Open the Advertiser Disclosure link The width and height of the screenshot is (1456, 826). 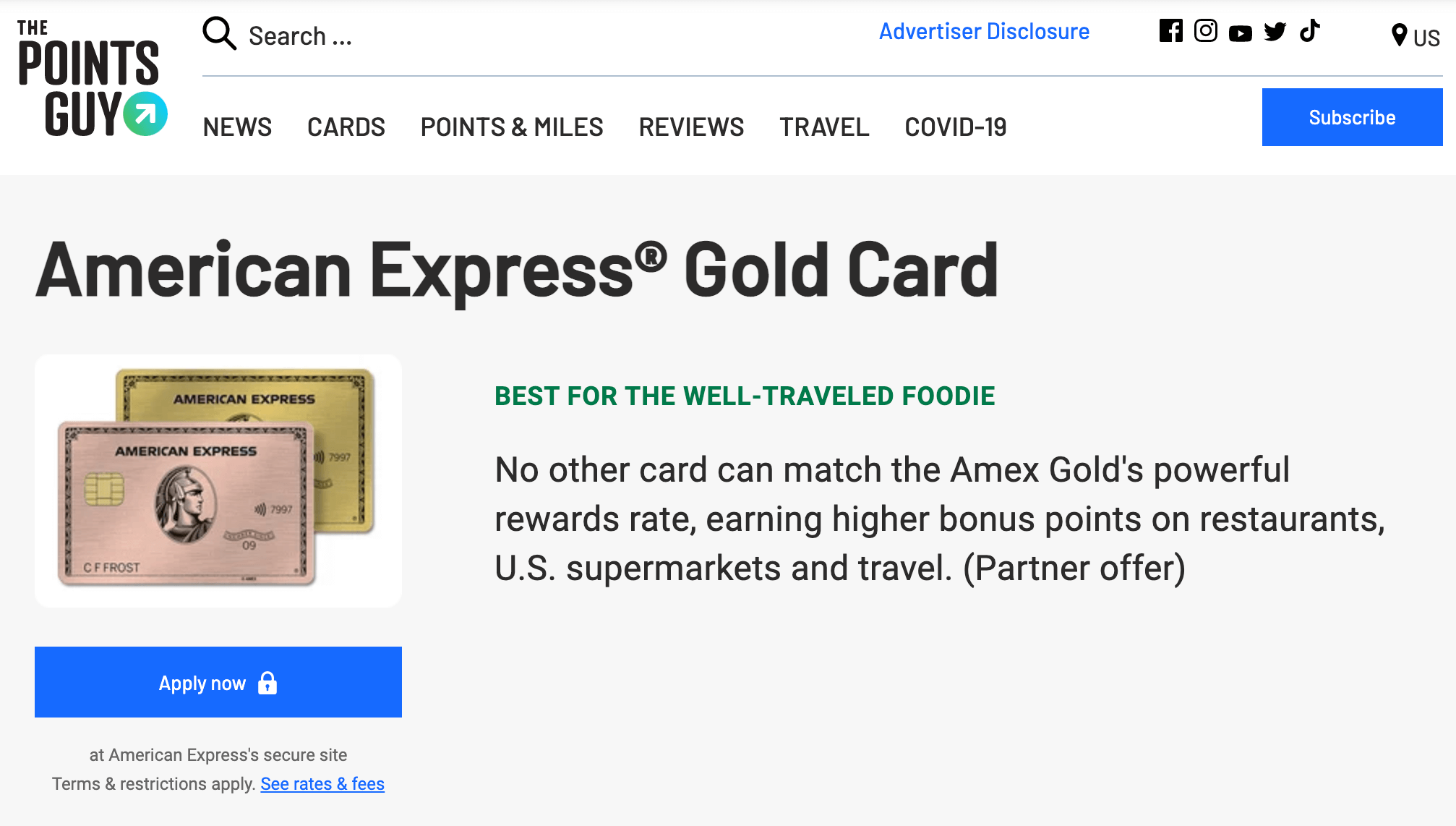click(x=984, y=32)
